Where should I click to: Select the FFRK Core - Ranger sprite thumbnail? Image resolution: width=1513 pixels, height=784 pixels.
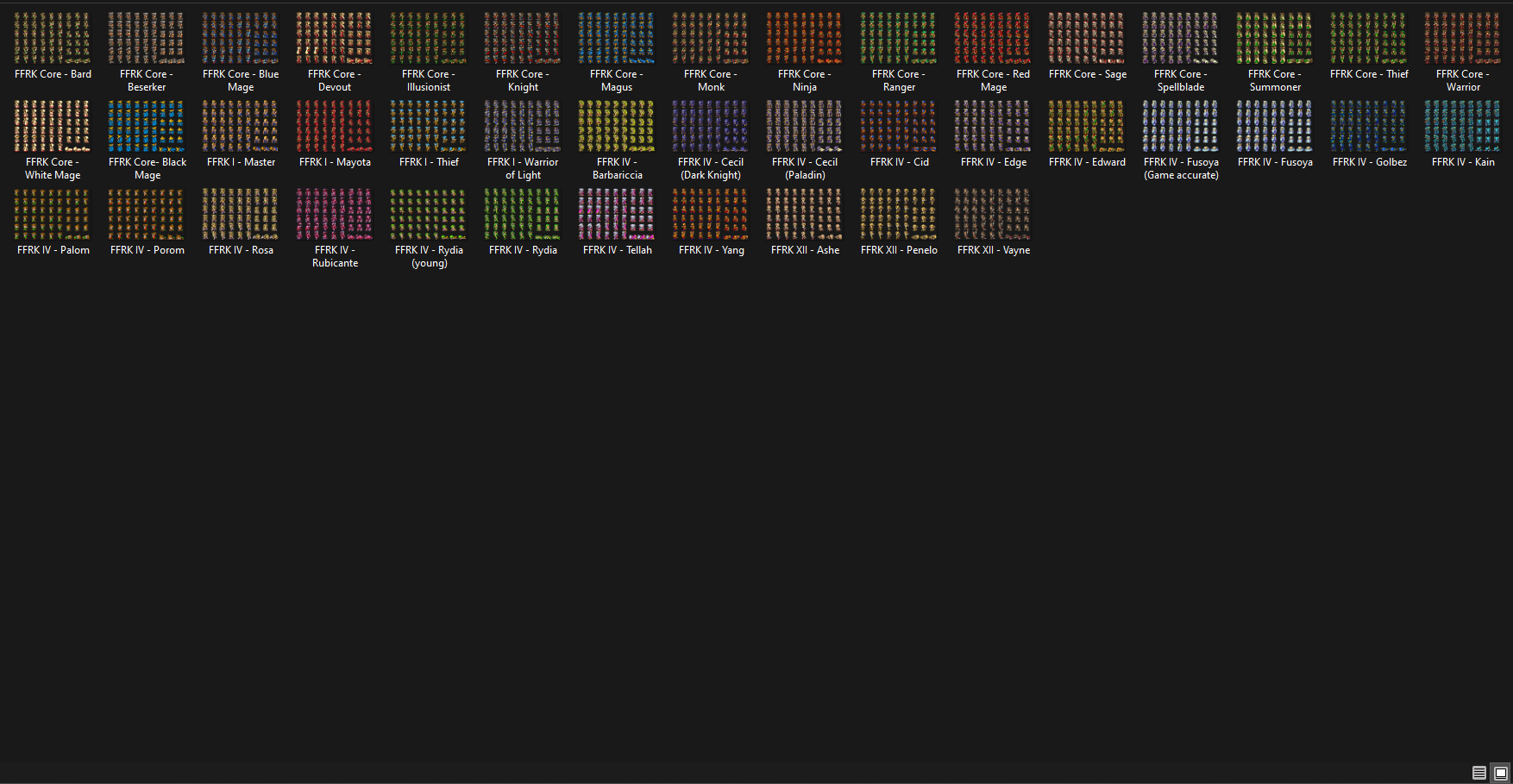tap(899, 38)
